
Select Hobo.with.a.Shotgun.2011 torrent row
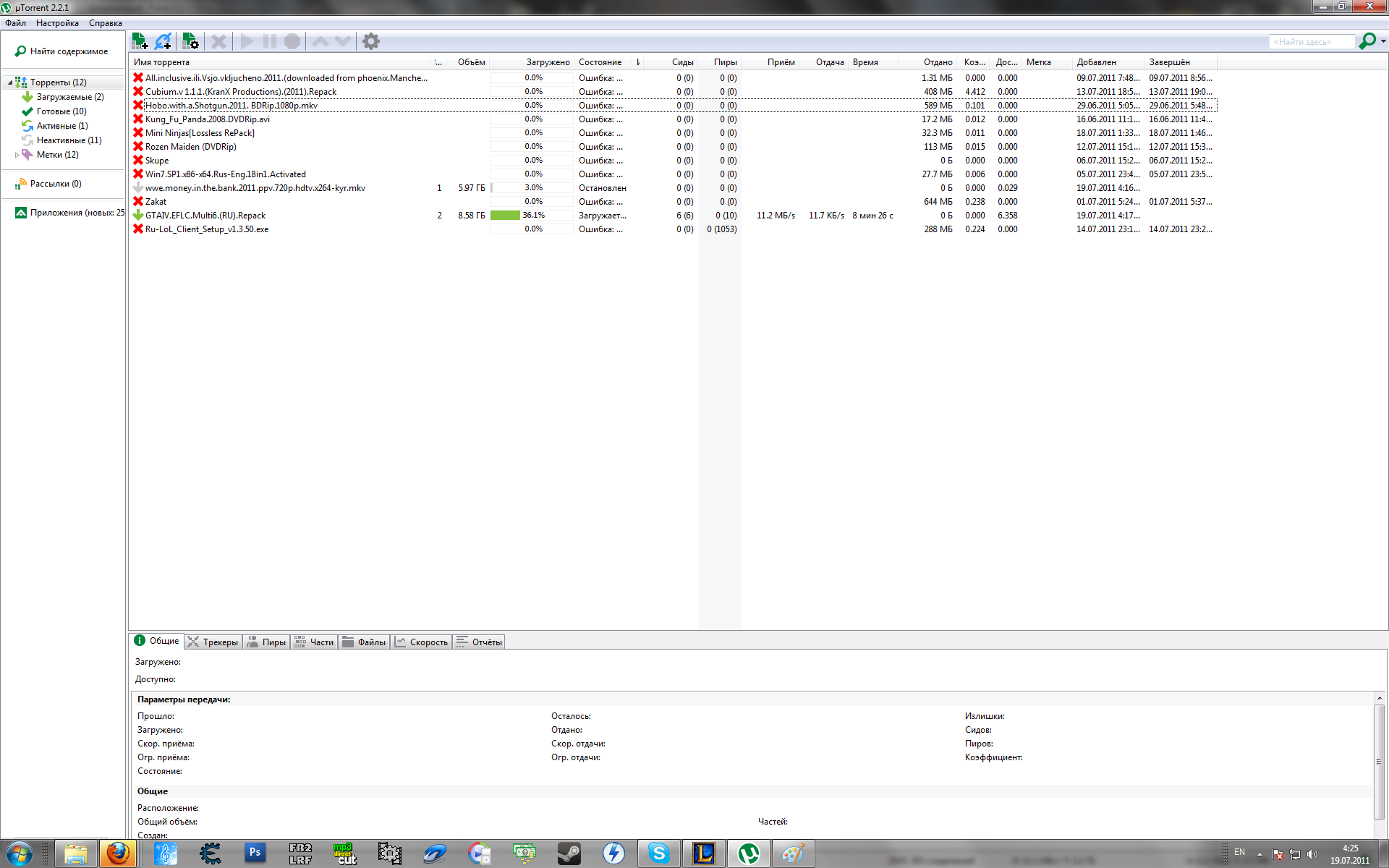673,106
